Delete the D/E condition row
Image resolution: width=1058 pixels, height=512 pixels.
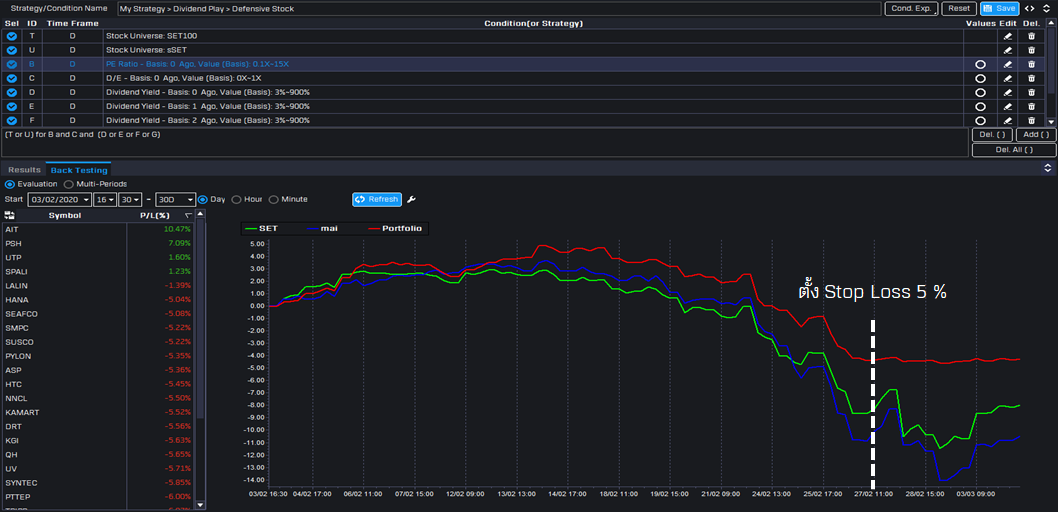point(1031,78)
